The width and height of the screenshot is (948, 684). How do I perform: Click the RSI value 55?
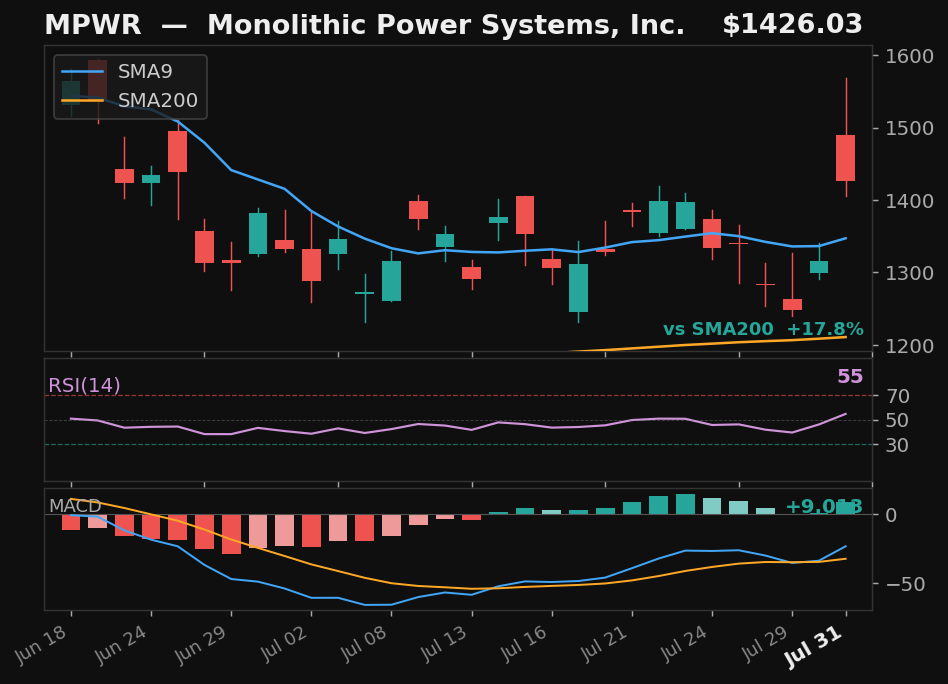click(850, 376)
